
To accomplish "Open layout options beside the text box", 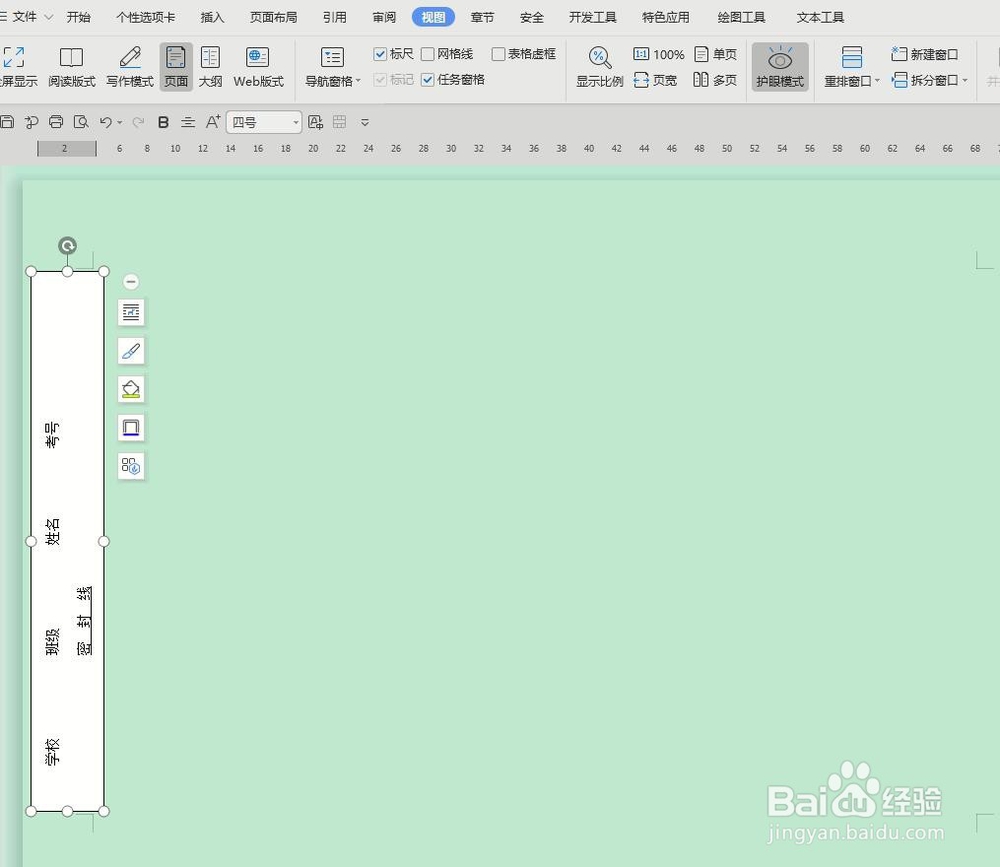I will point(131,312).
